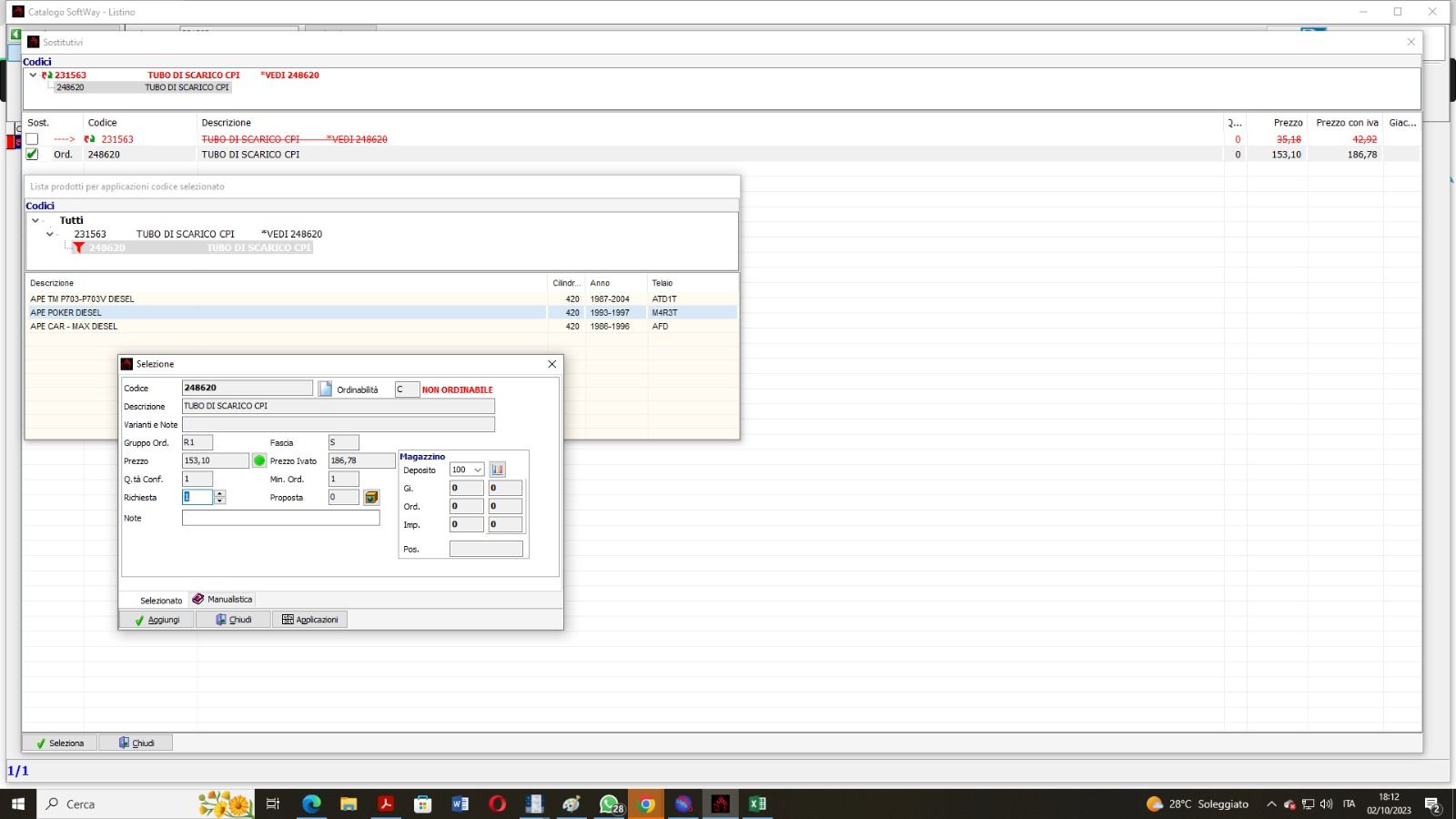Check the Sost. box for code 231563
Screen dimensions: 1456x819
(x=33, y=139)
